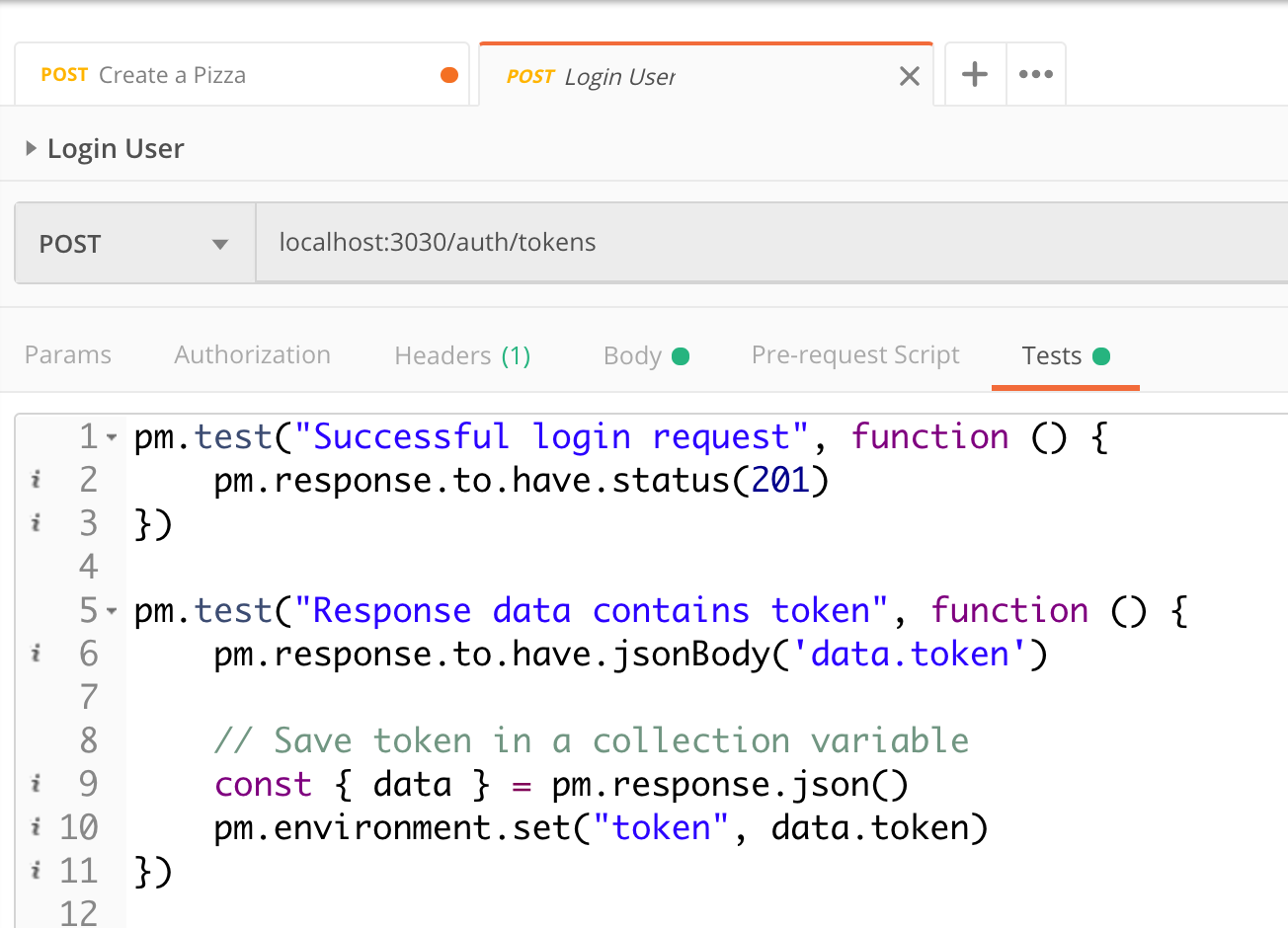The width and height of the screenshot is (1288, 928).
Task: Collapse the code fold arrow on line 5
Action: click(112, 611)
